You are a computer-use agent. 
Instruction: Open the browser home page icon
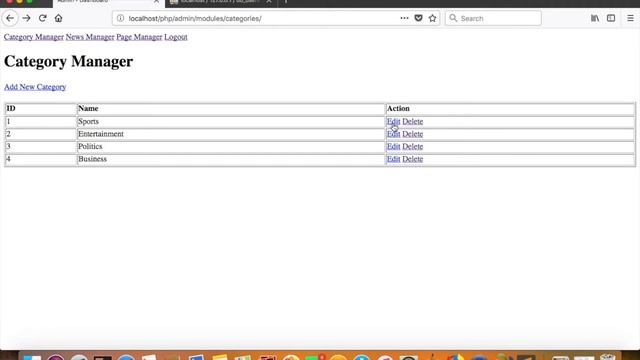[58, 18]
